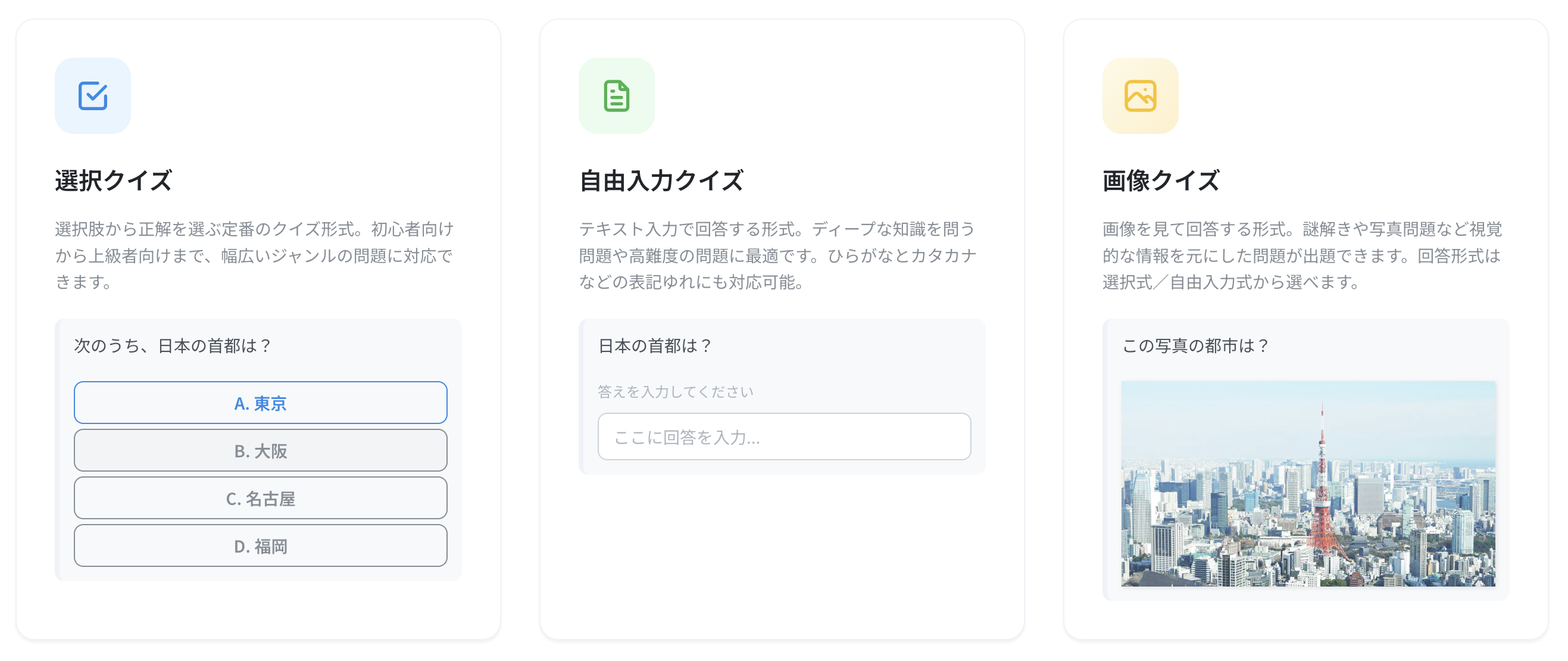Select answer C. 名古屋
Screen dimensions: 1568x661
pos(261,498)
